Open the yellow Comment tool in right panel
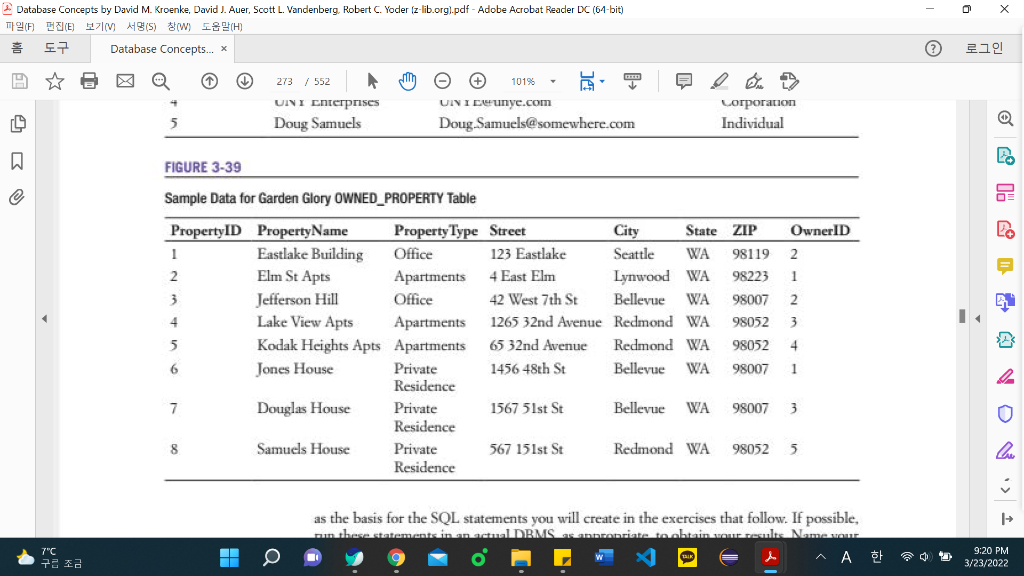The image size is (1024, 576). coord(1005,266)
